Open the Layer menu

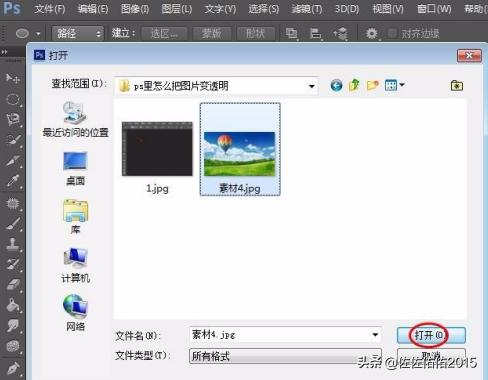(177, 9)
